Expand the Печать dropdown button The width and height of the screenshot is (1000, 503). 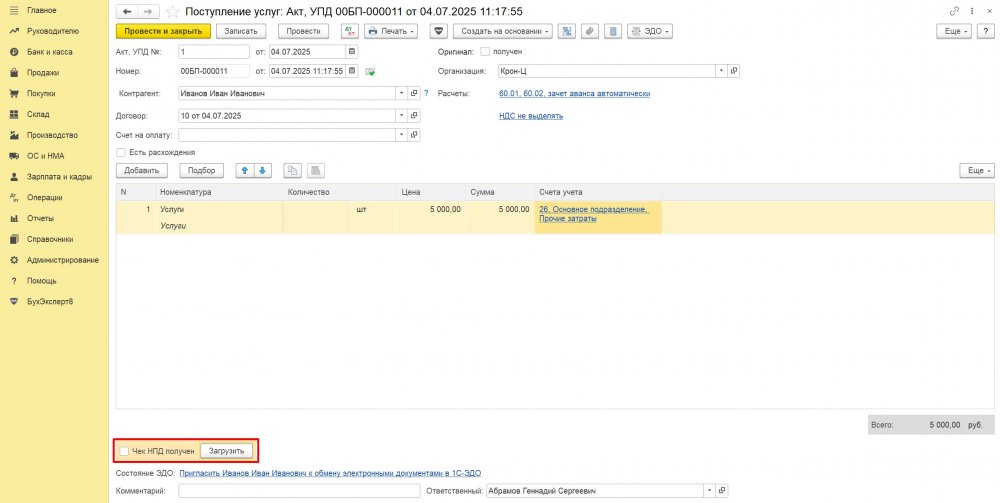(x=391, y=31)
